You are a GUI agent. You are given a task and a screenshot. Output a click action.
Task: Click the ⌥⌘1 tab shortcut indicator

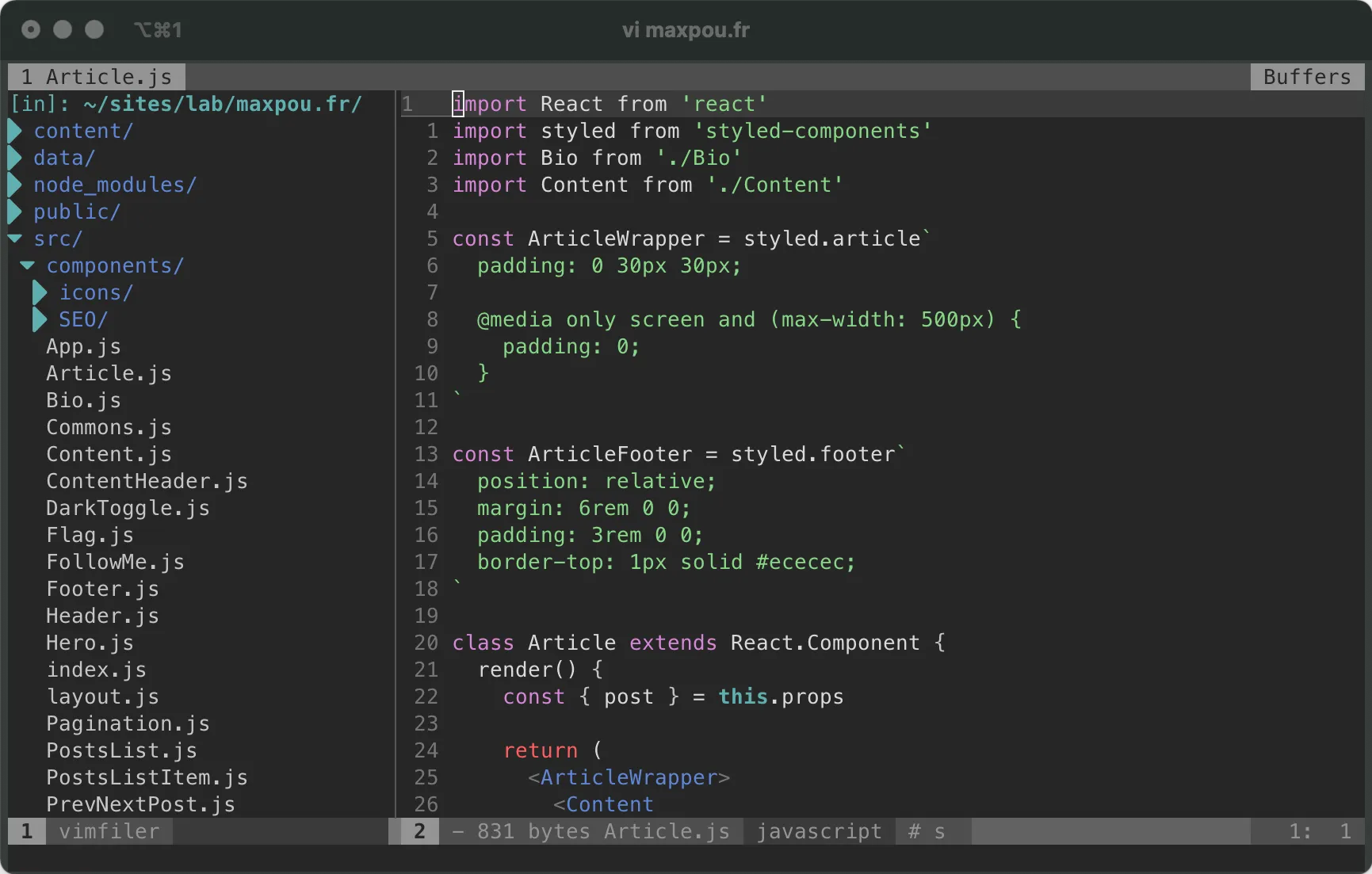(x=158, y=30)
